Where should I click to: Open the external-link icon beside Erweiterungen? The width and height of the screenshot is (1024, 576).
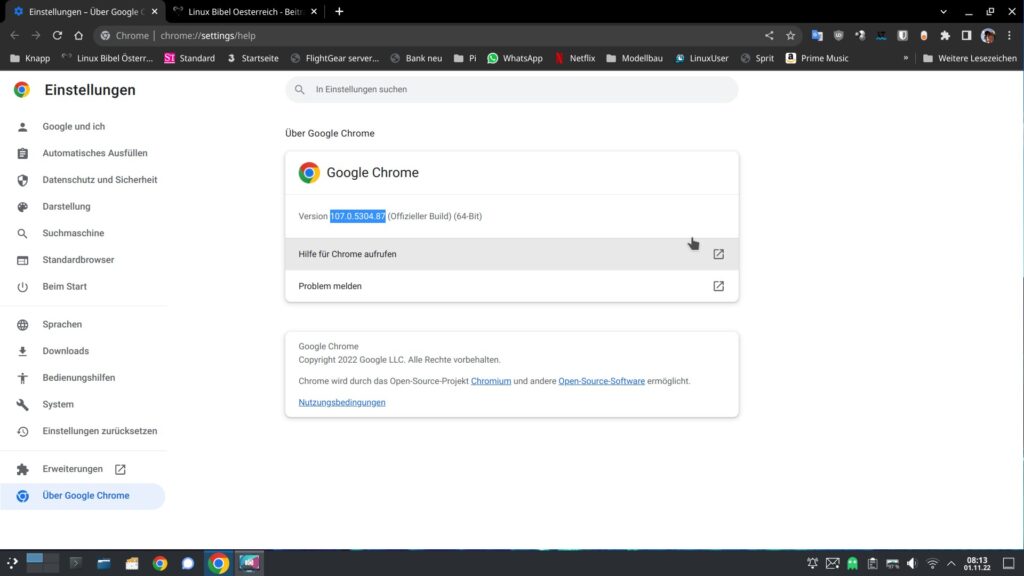(x=120, y=470)
